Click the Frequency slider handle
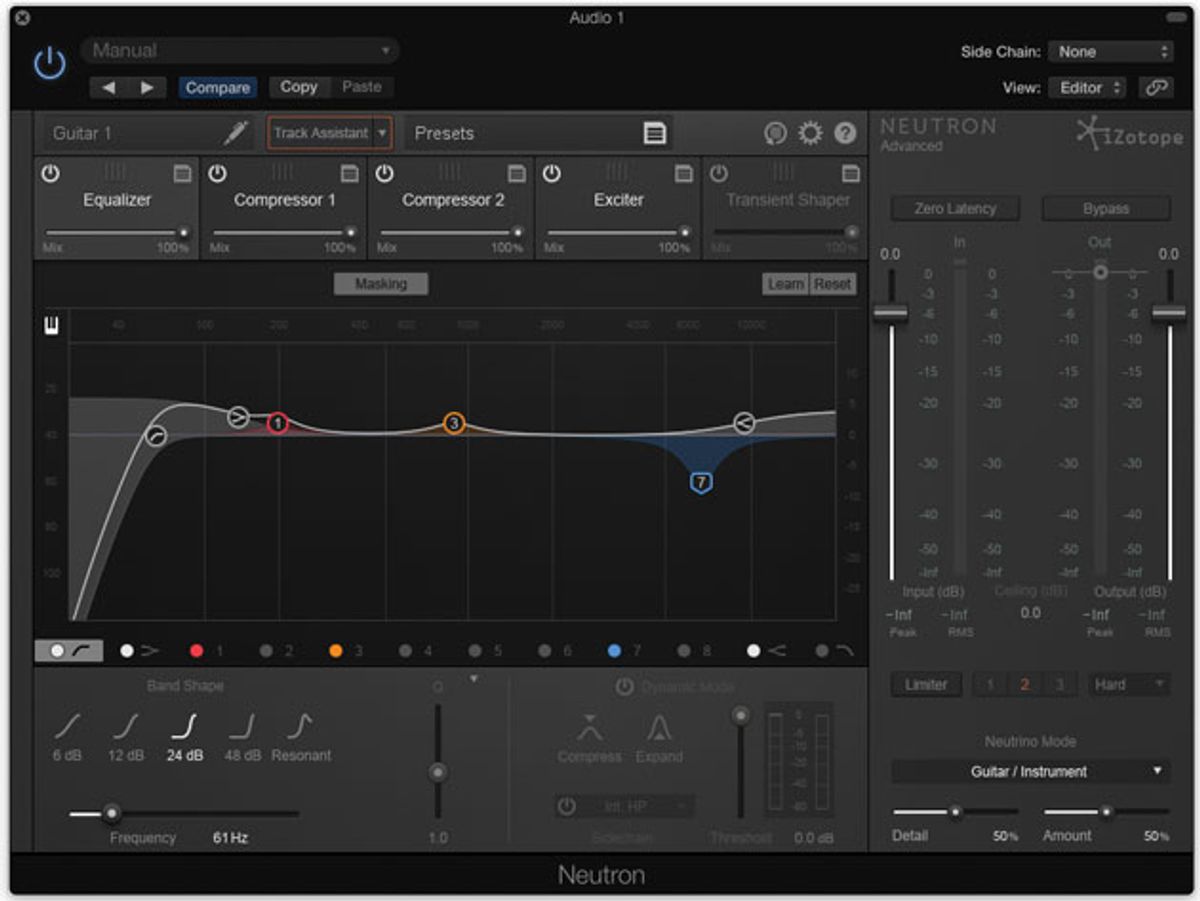The image size is (1200, 901). pyautogui.click(x=112, y=813)
